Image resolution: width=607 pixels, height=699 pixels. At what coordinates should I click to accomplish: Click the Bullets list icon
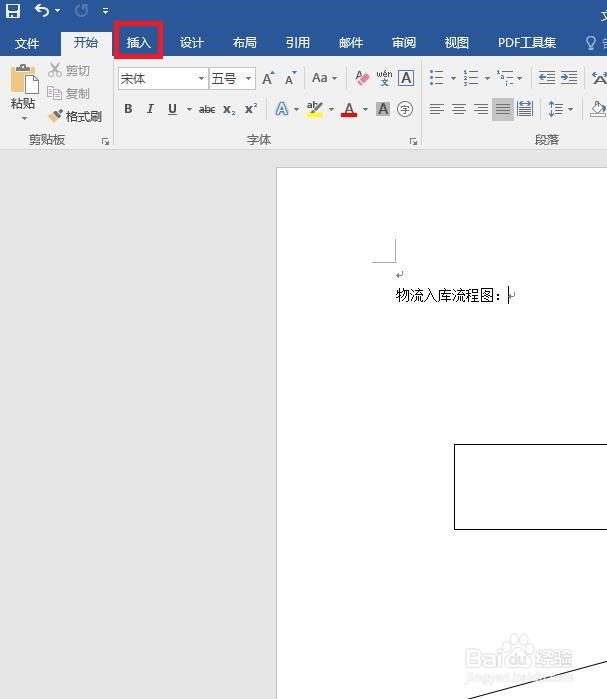point(436,78)
